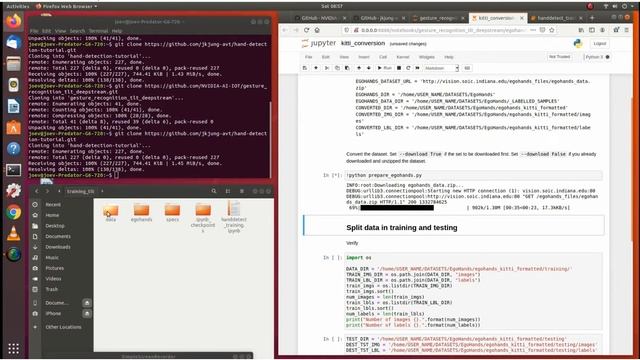Switch to handdetect browser tab
This screenshot has width=640, height=360.
coord(556,18)
